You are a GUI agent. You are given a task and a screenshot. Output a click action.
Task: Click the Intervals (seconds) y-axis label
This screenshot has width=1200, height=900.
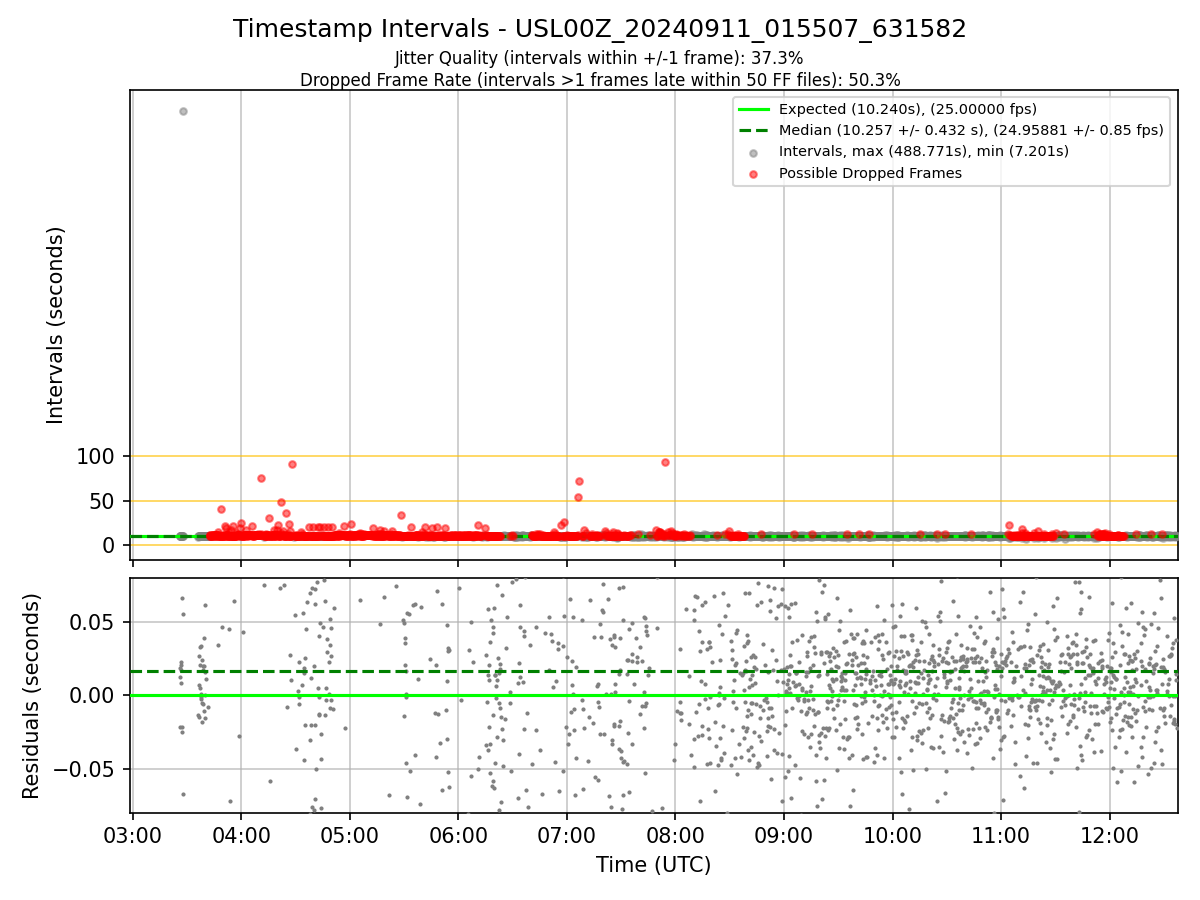coord(56,325)
